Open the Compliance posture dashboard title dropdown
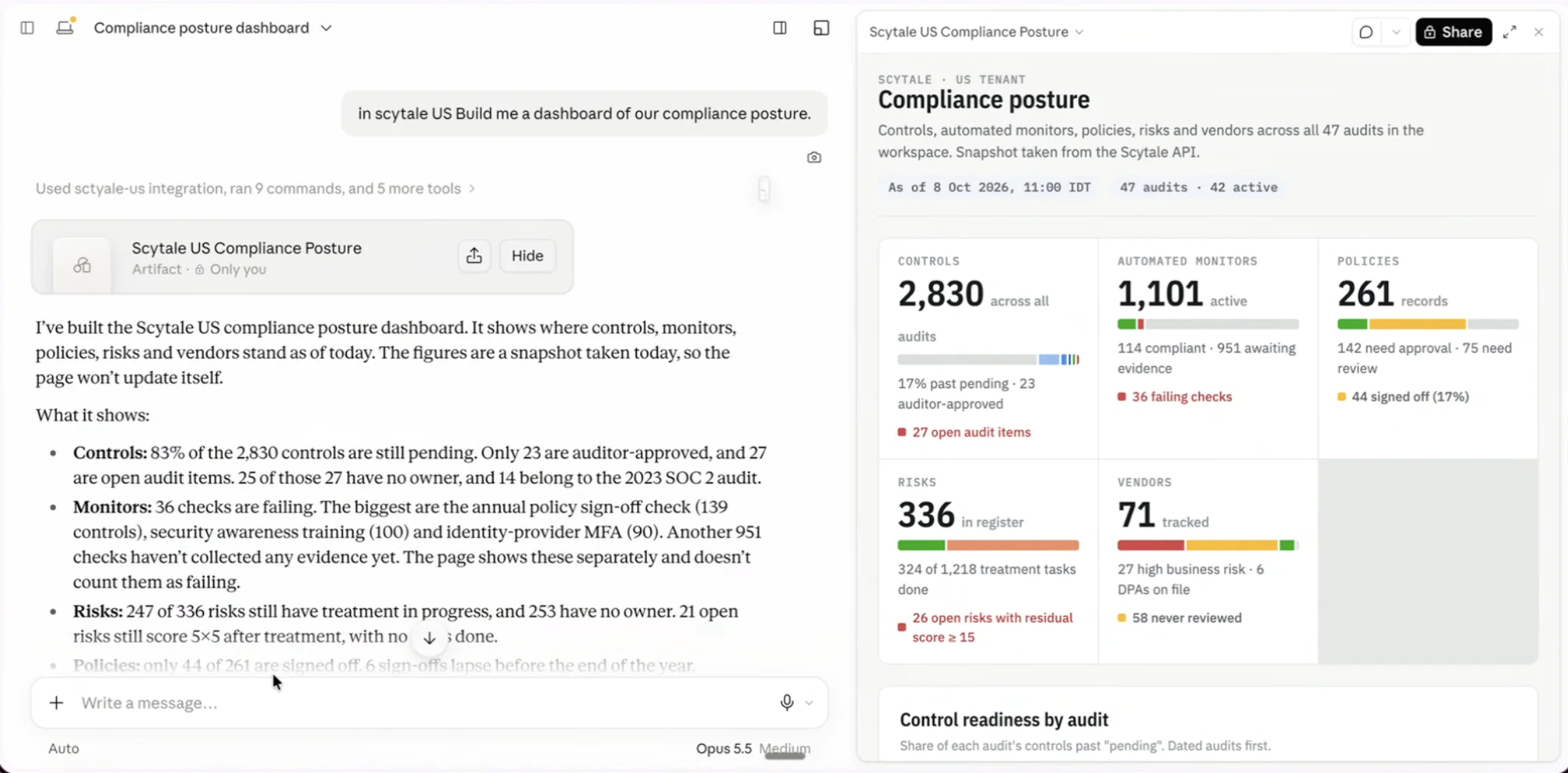1568x773 pixels. click(326, 28)
